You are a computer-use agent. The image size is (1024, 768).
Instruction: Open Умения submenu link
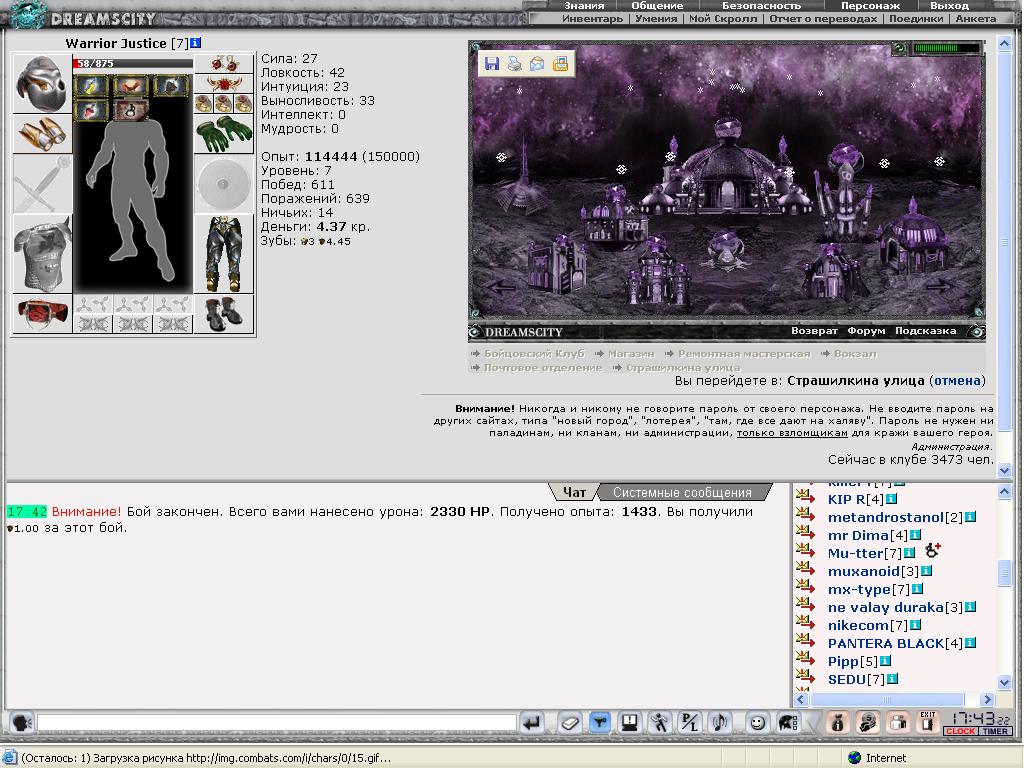[656, 18]
